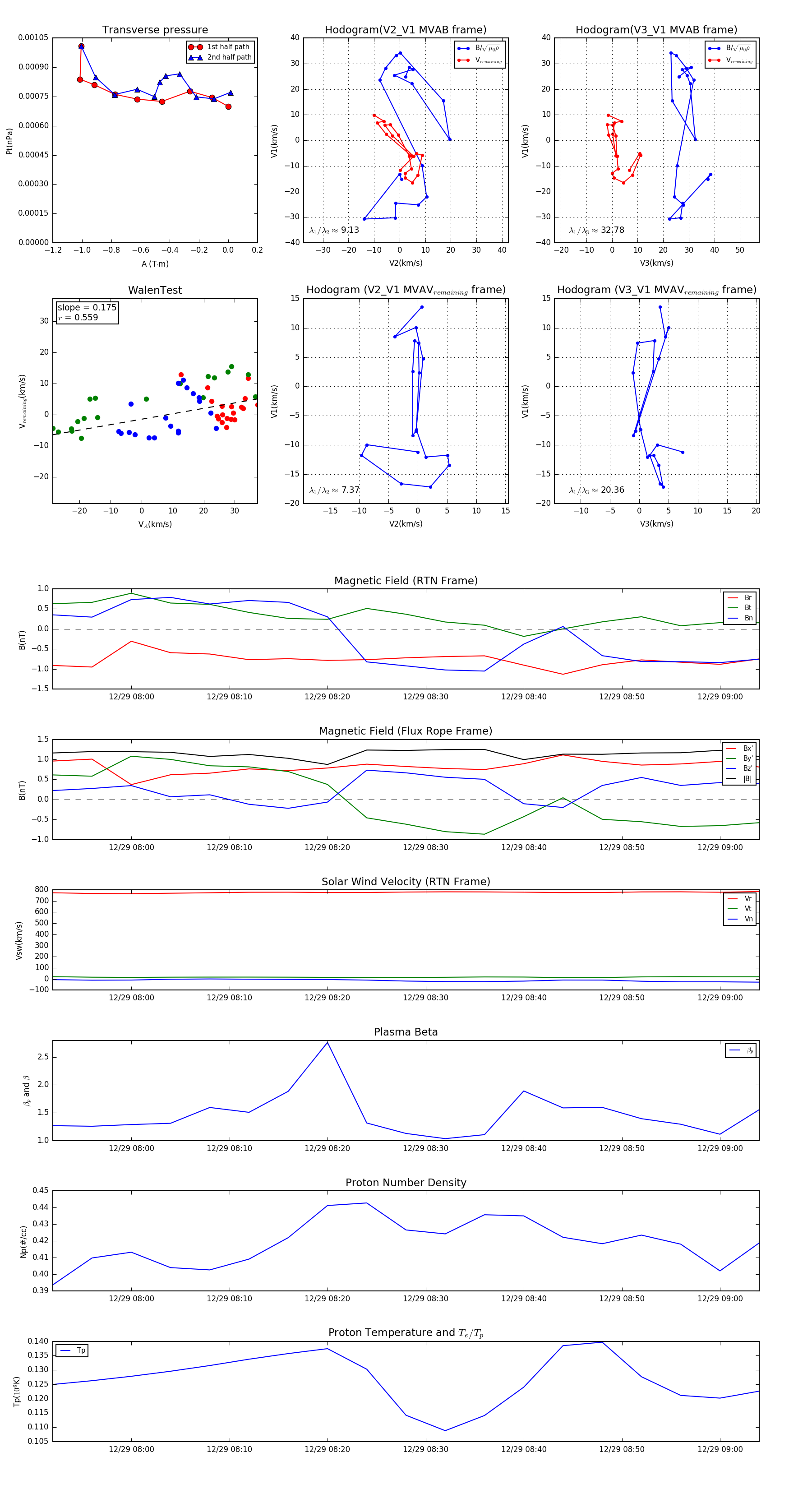Select the βp legend entry in Plasma Beta
The image size is (812, 1489).
(x=742, y=1050)
